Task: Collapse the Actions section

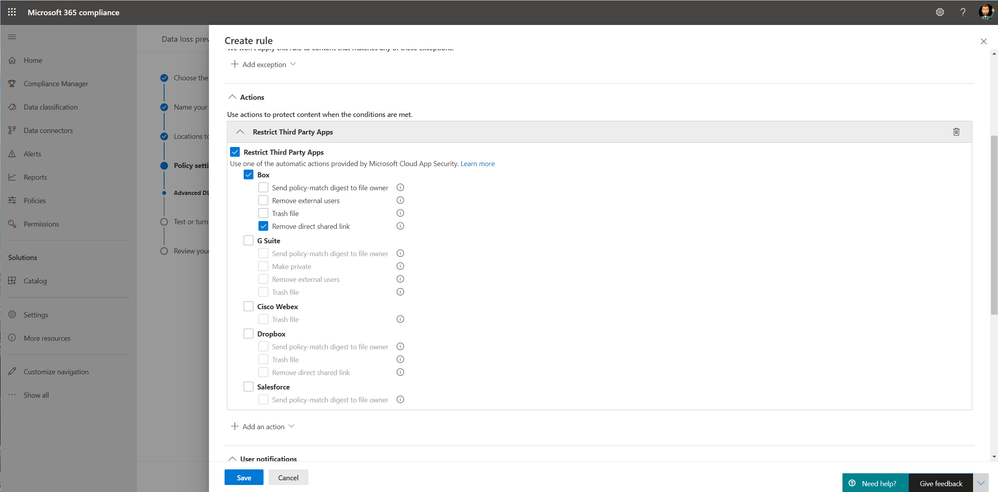Action: [232, 97]
